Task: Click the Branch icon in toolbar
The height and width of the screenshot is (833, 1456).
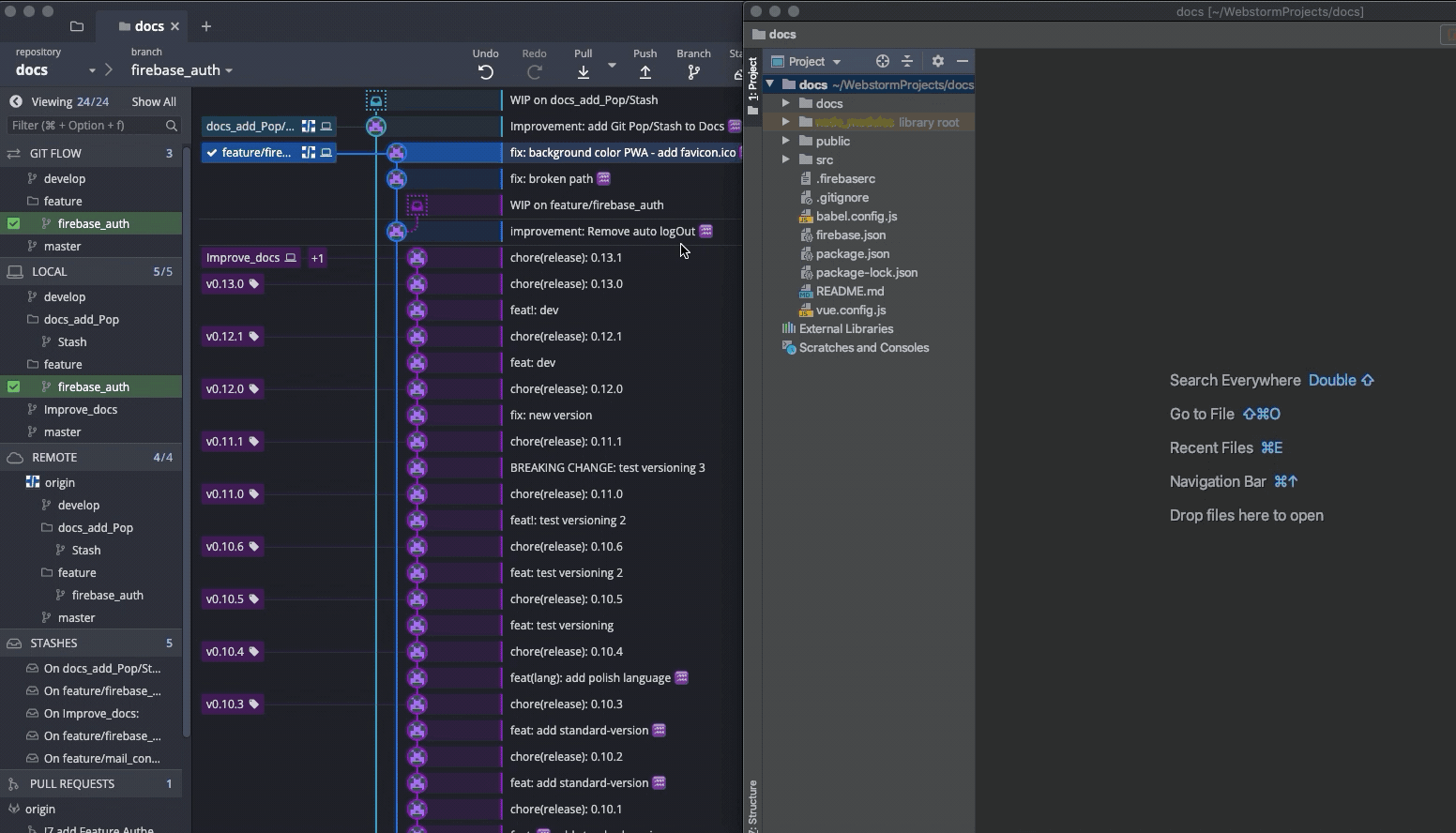Action: [x=693, y=72]
